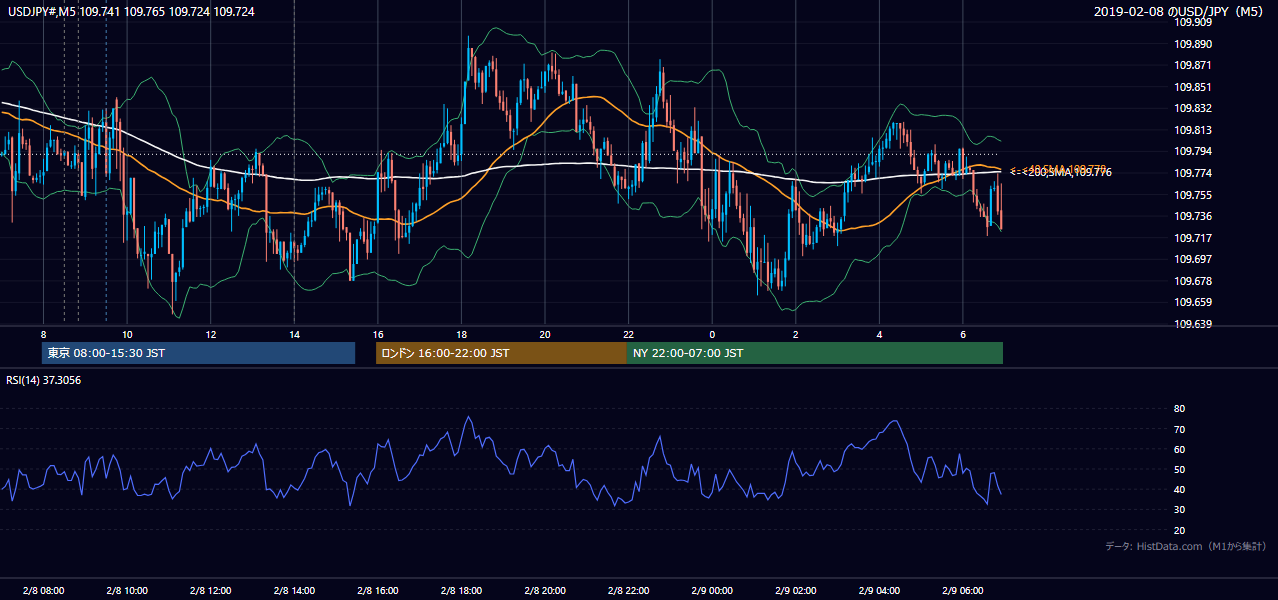The image size is (1278, 600).
Task: Click RSI scale level 30
Action: click(x=1180, y=509)
